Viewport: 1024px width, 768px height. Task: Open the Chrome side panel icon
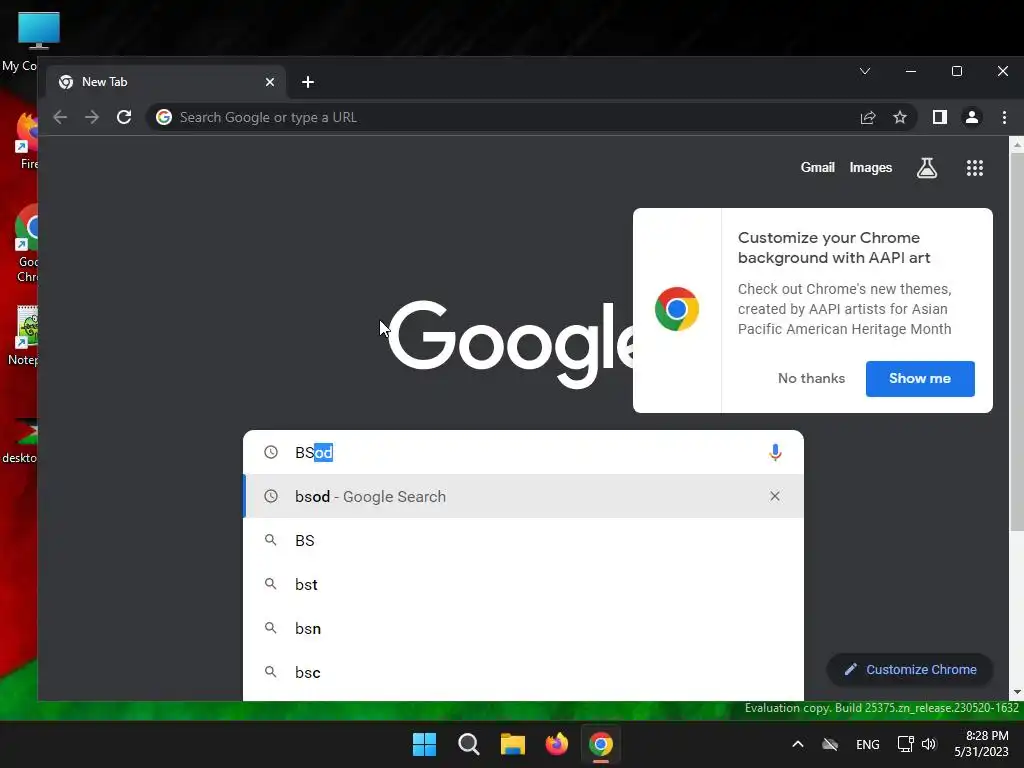coord(940,118)
